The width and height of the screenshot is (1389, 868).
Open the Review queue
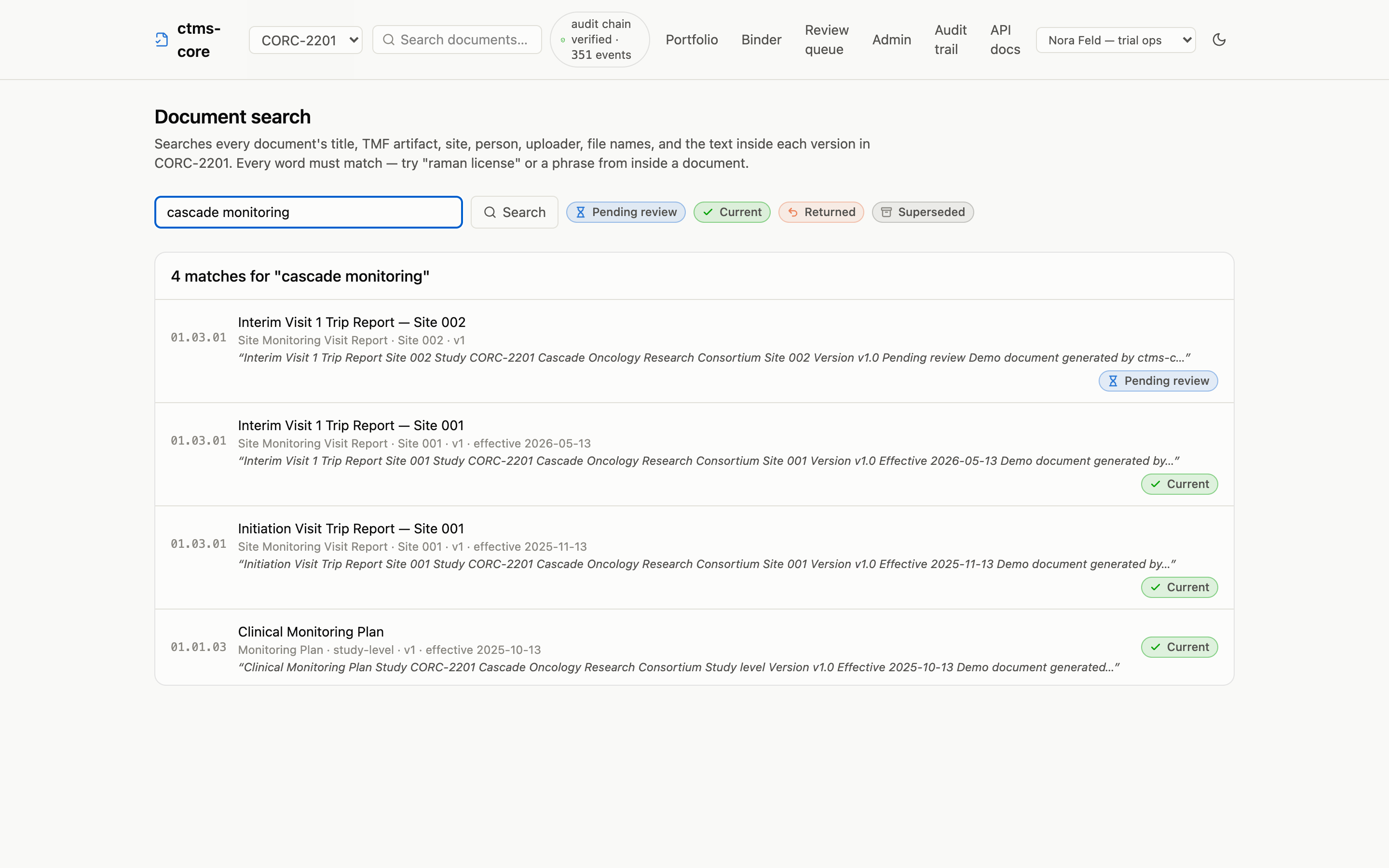coord(827,40)
